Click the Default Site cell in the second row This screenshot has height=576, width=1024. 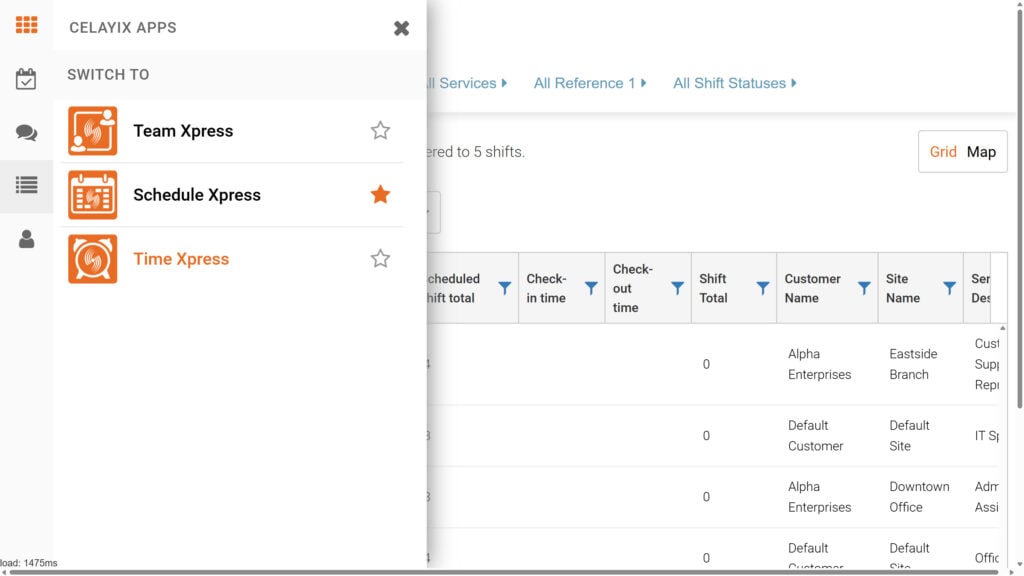pos(909,436)
